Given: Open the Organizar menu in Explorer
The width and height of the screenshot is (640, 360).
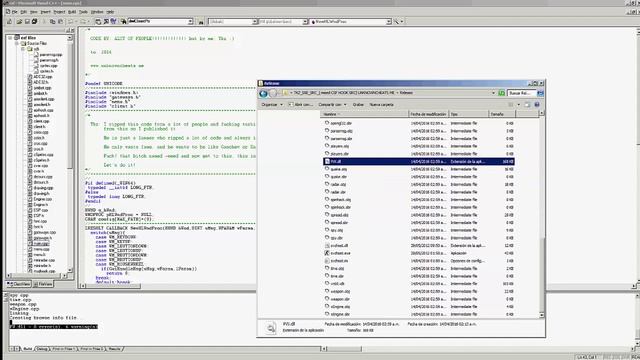Looking at the screenshot, I should 271,105.
